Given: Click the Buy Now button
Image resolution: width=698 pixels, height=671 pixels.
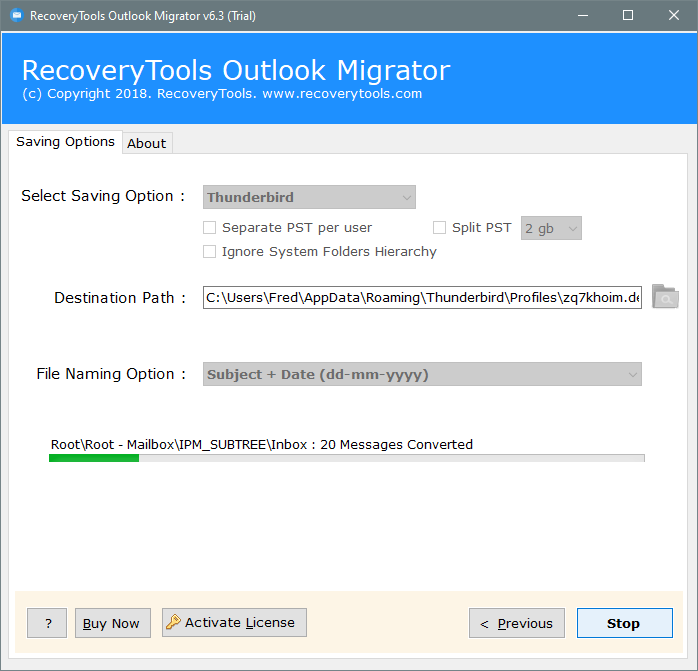Looking at the screenshot, I should point(113,623).
